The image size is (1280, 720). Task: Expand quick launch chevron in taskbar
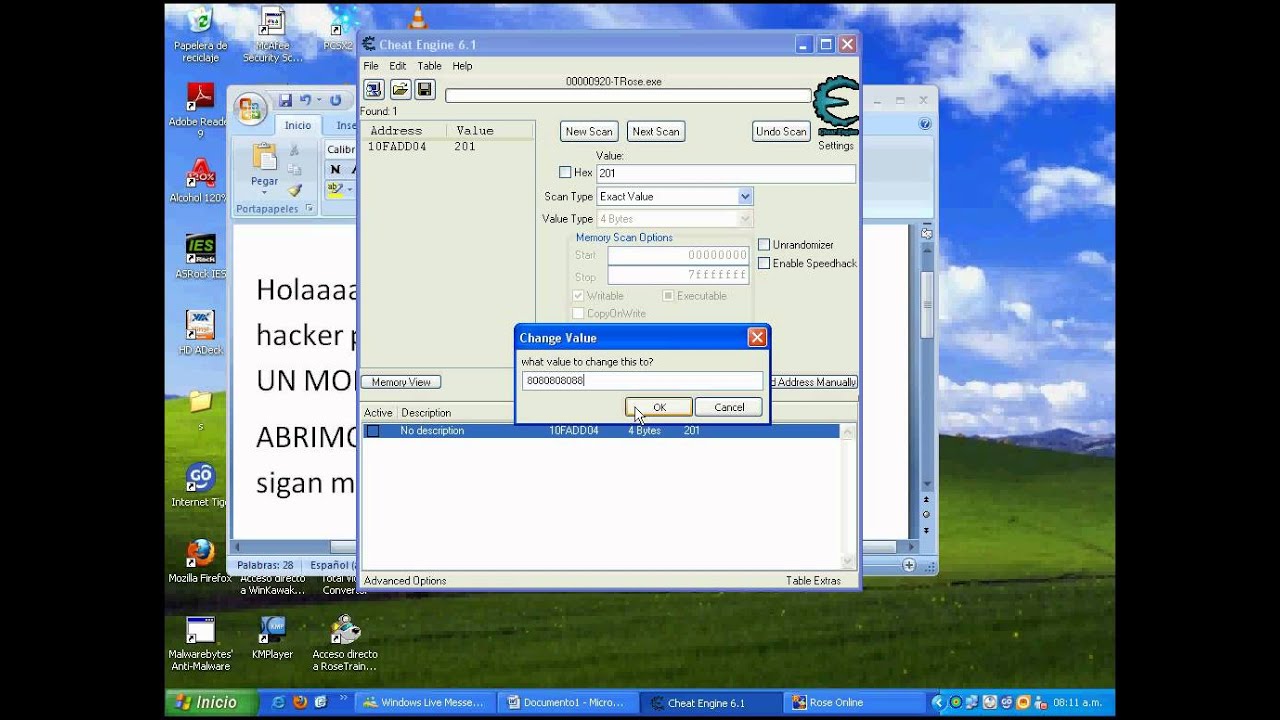tap(344, 700)
